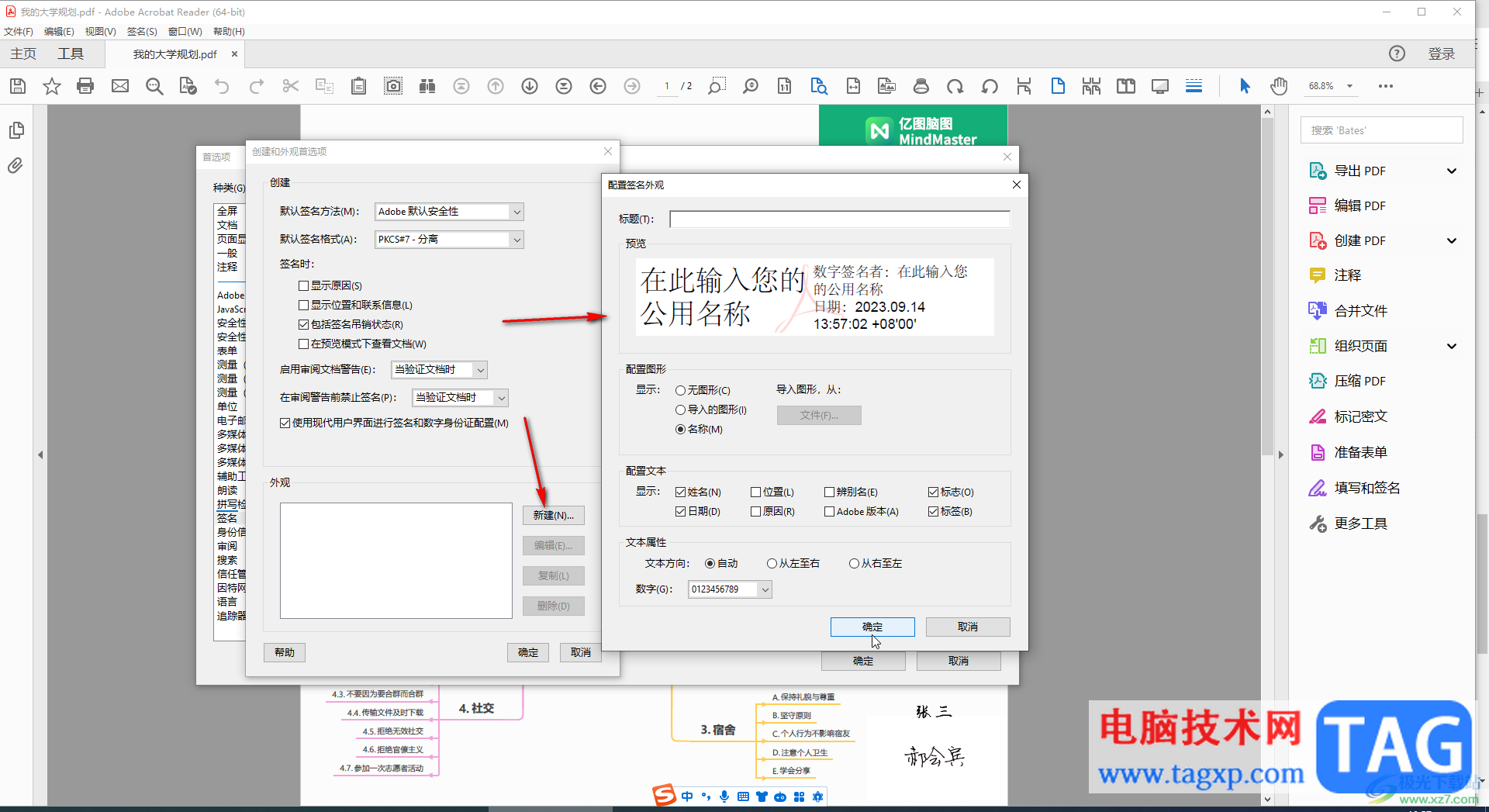
Task: Open 文件(F) menu
Action: [19, 32]
